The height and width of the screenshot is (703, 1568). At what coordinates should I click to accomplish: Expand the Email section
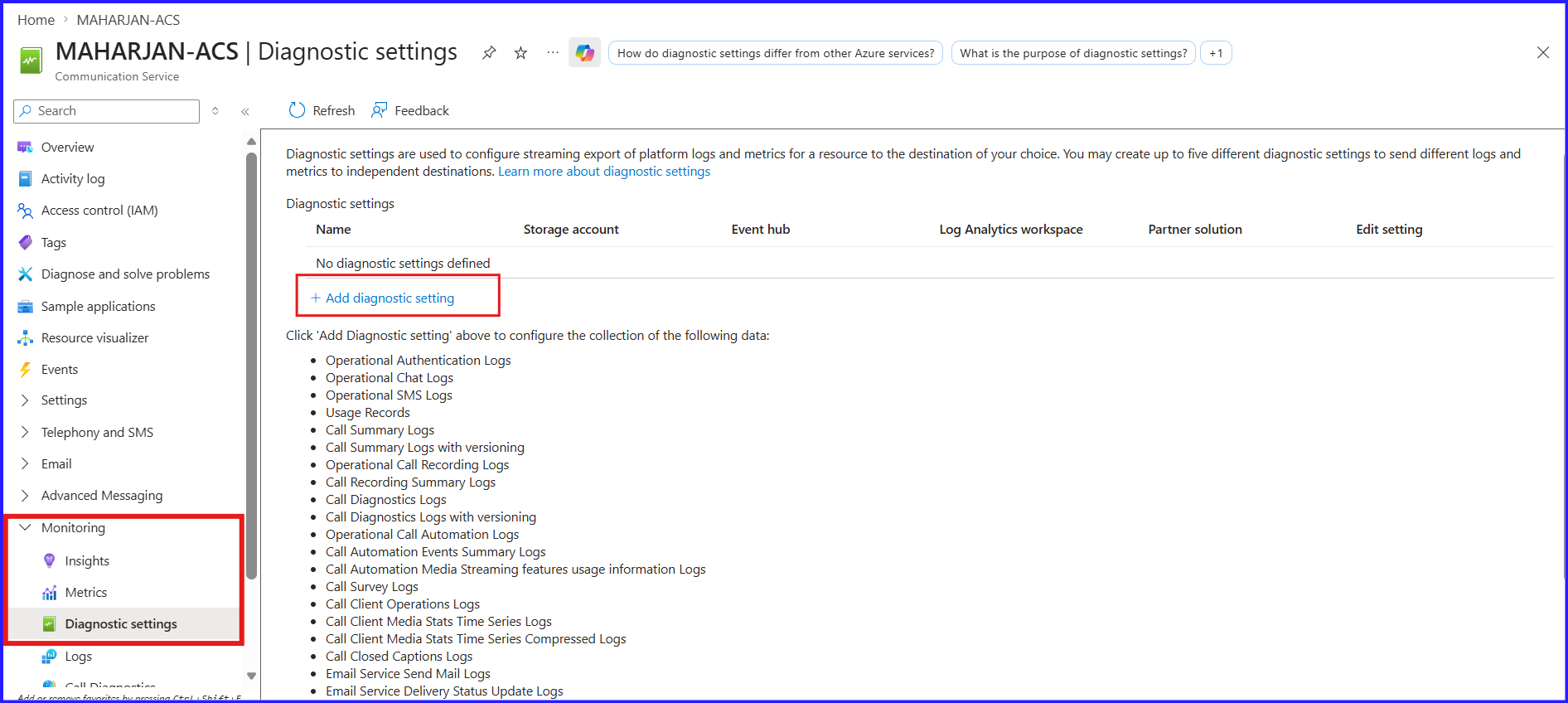(25, 463)
